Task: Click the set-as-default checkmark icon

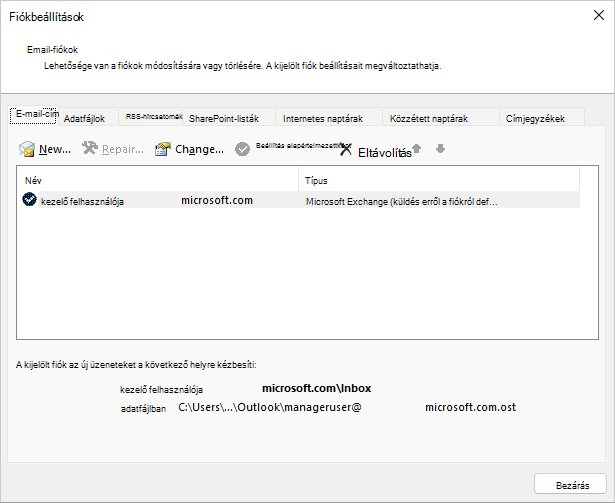Action: click(242, 149)
